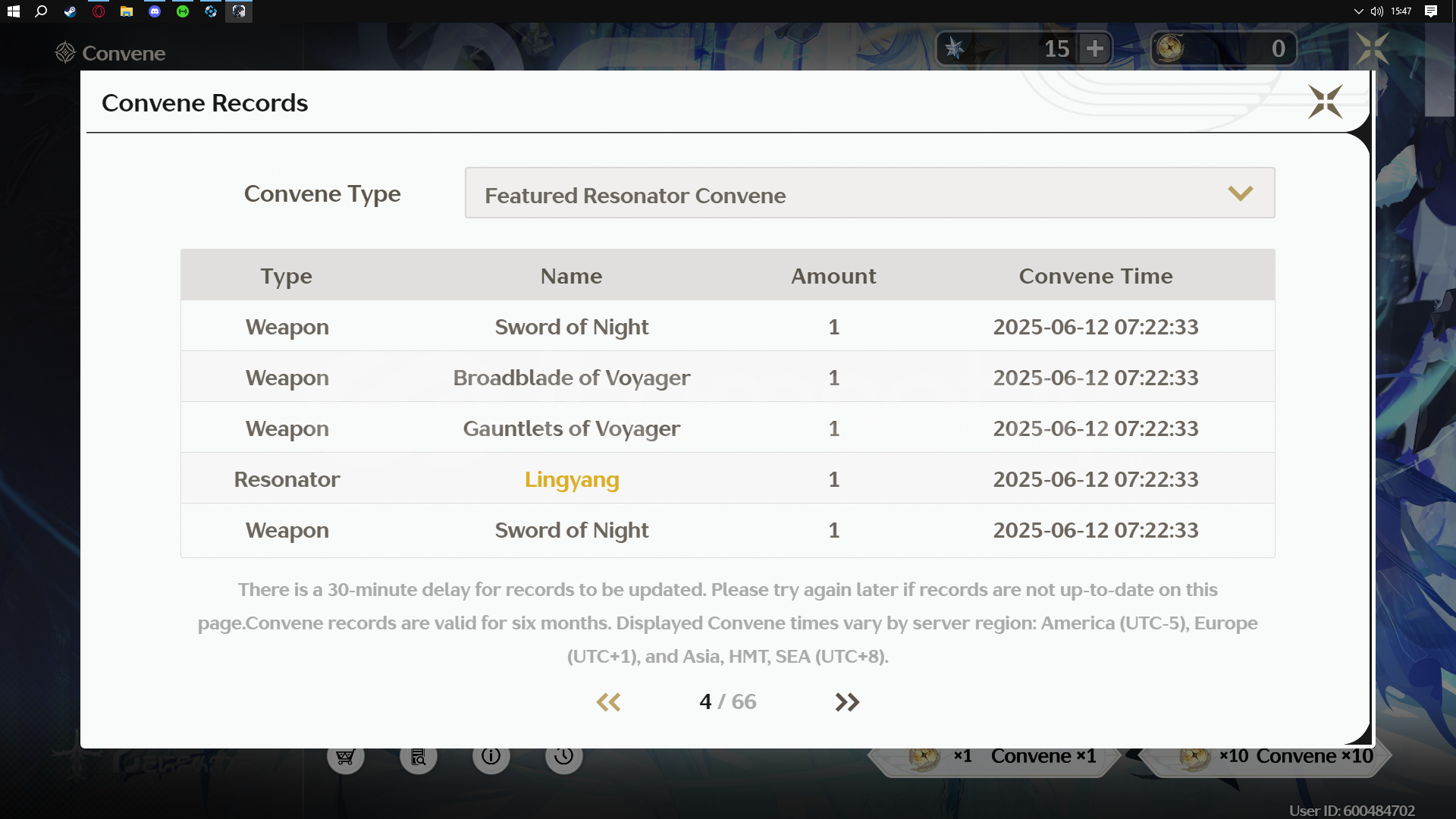Select the Broadblade of Voyager entry
The height and width of the screenshot is (819, 1456).
[572, 378]
